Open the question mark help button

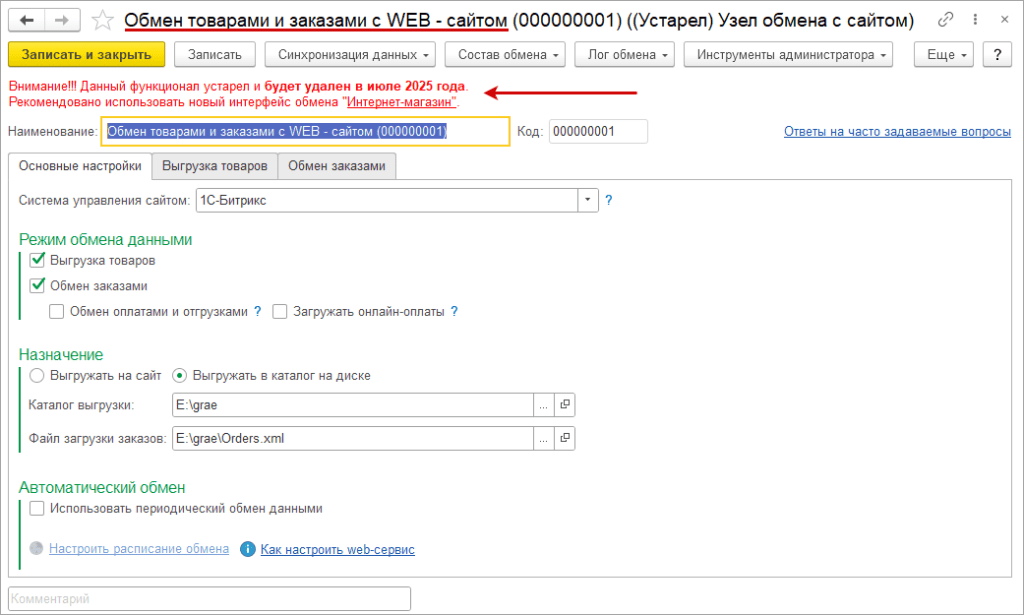tap(996, 54)
